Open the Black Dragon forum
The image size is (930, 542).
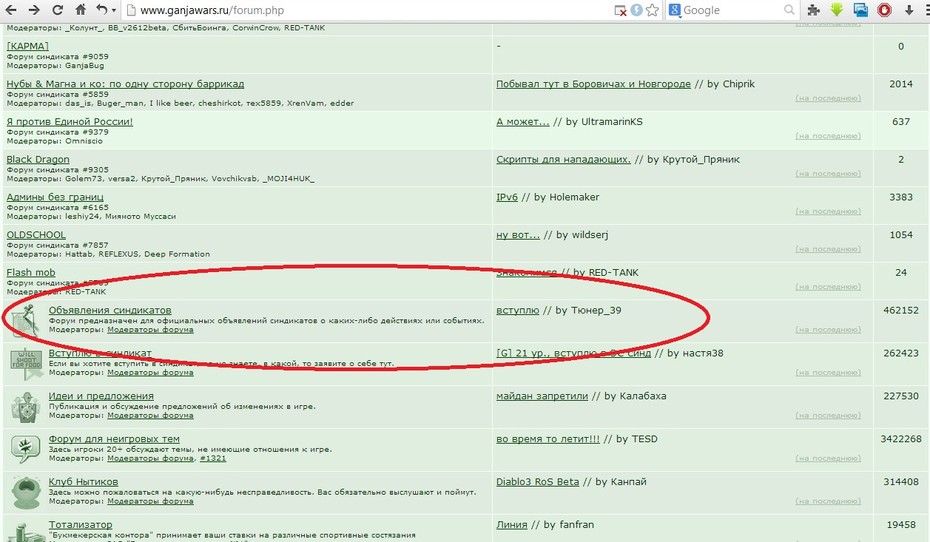[38, 160]
